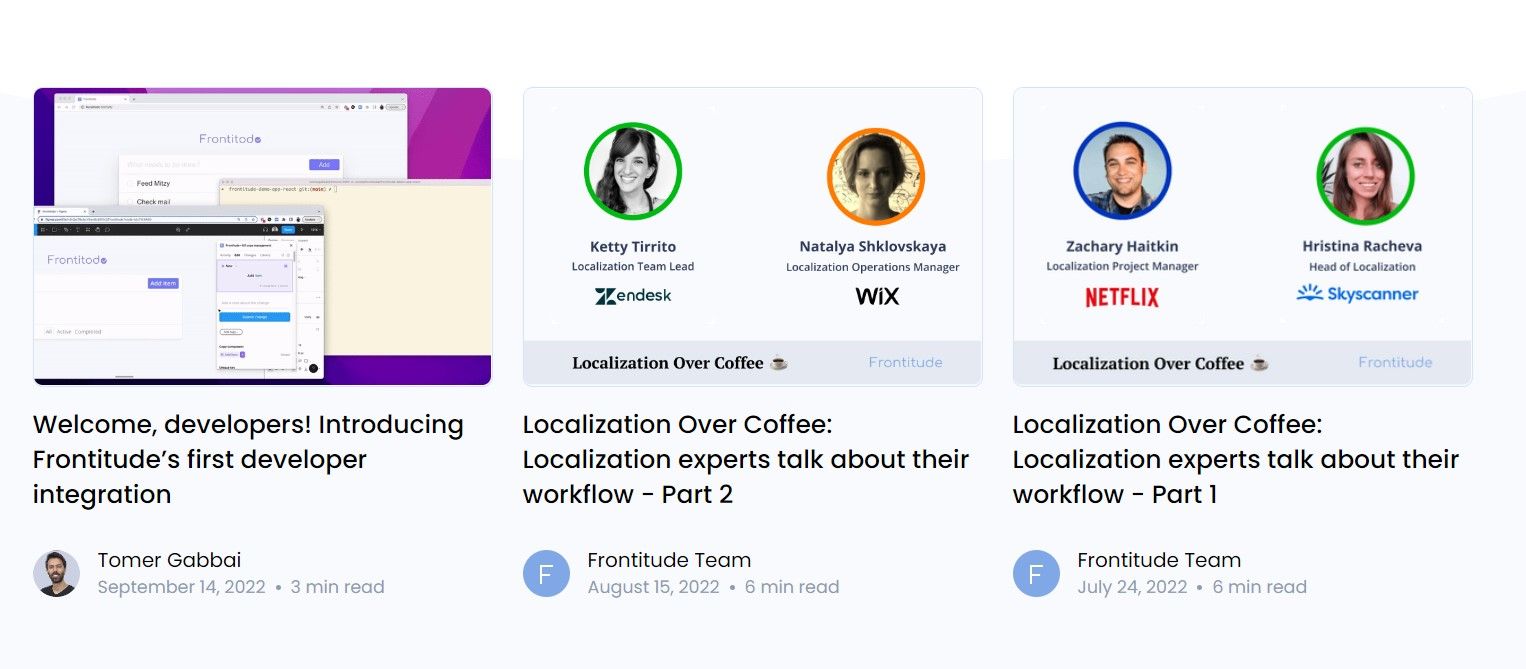Open the Frontitude developer integration thumbnail
1526x669 pixels.
click(262, 236)
